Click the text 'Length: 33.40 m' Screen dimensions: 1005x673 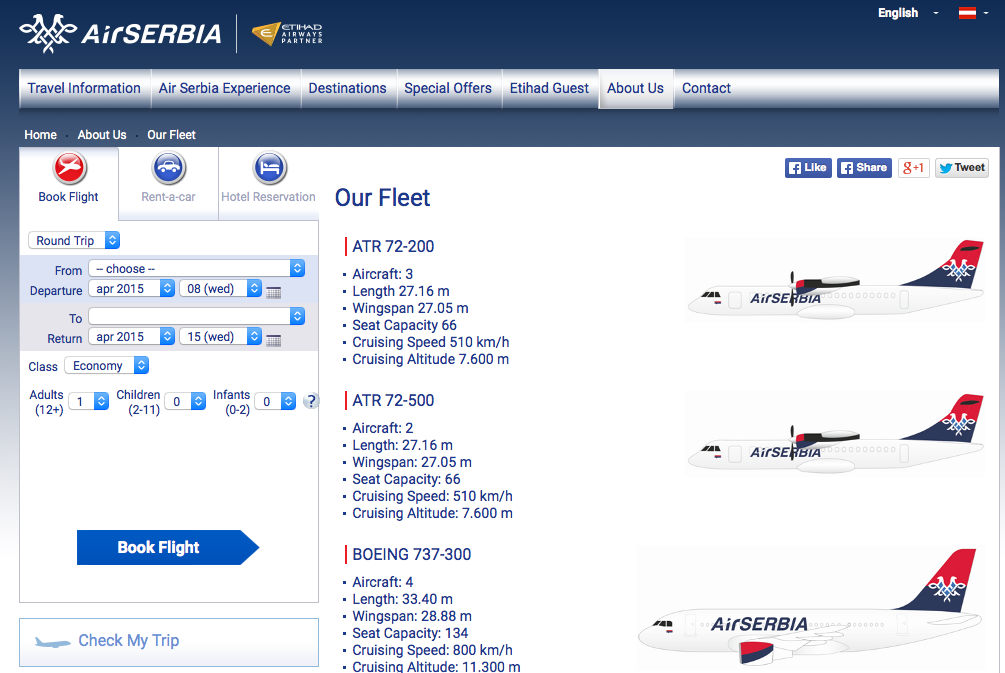click(x=403, y=599)
